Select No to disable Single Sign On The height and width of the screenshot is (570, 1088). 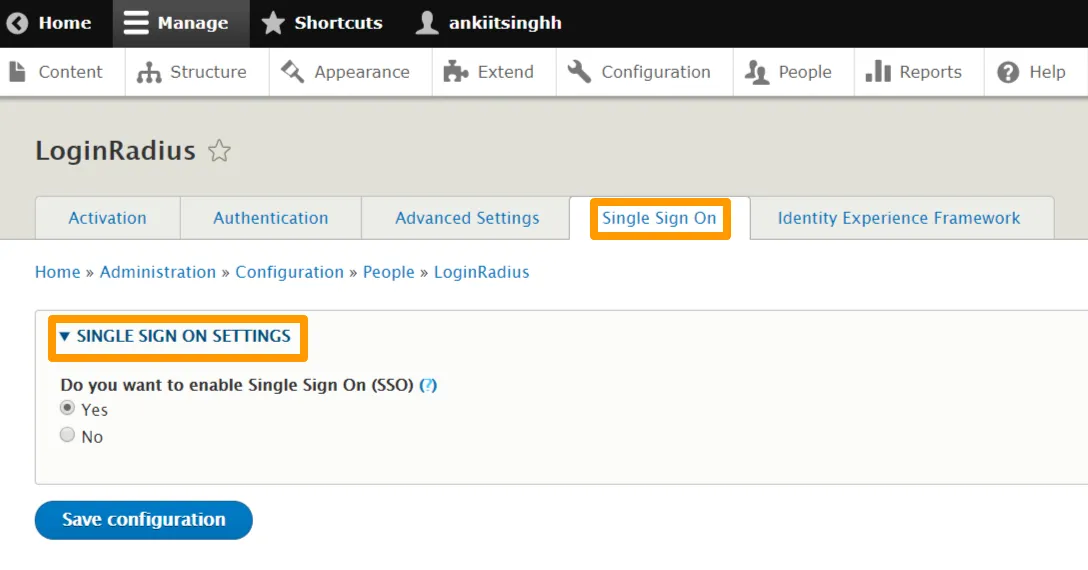pyautogui.click(x=67, y=435)
